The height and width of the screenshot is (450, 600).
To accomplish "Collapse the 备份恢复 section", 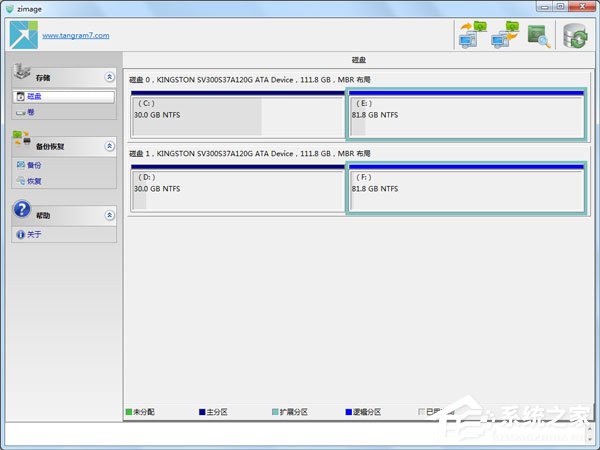I will pos(108,146).
